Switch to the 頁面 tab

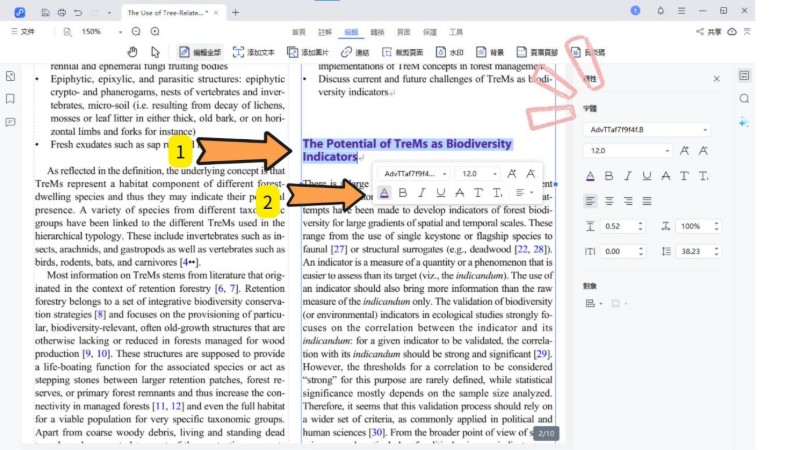(404, 32)
